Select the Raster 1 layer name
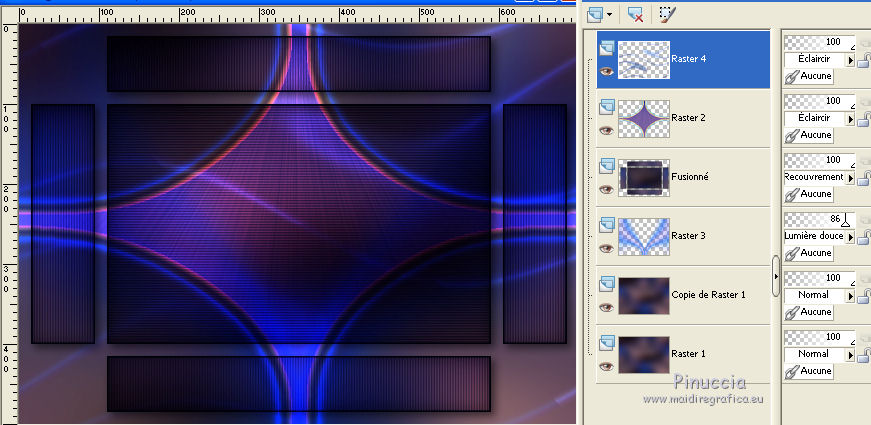Screen dimensions: 871x425 tap(688, 353)
